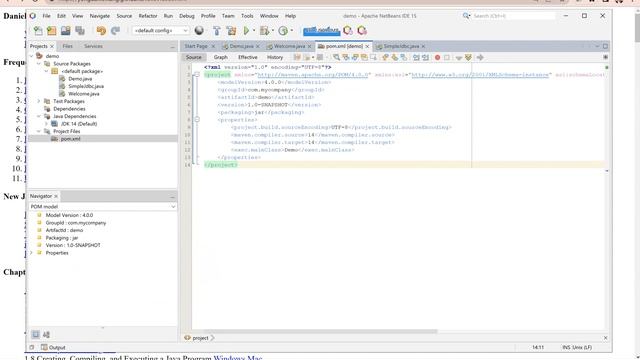Switch to Effective POM view
This screenshot has width=640, height=360.
pyautogui.click(x=247, y=58)
